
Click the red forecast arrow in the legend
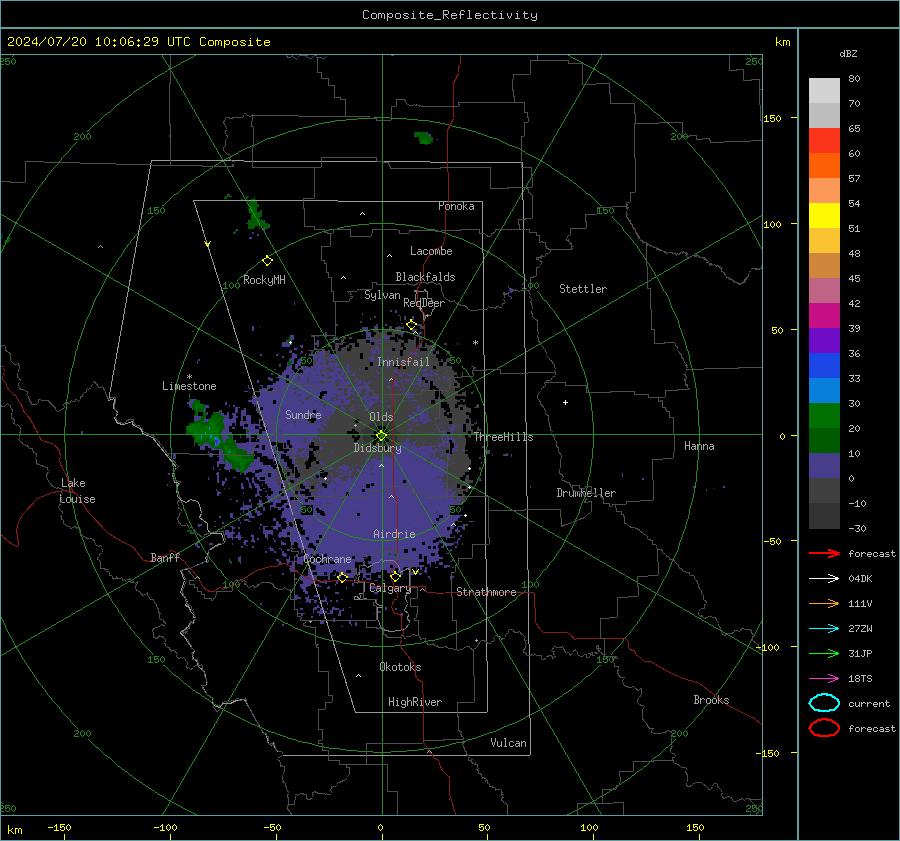pos(824,553)
